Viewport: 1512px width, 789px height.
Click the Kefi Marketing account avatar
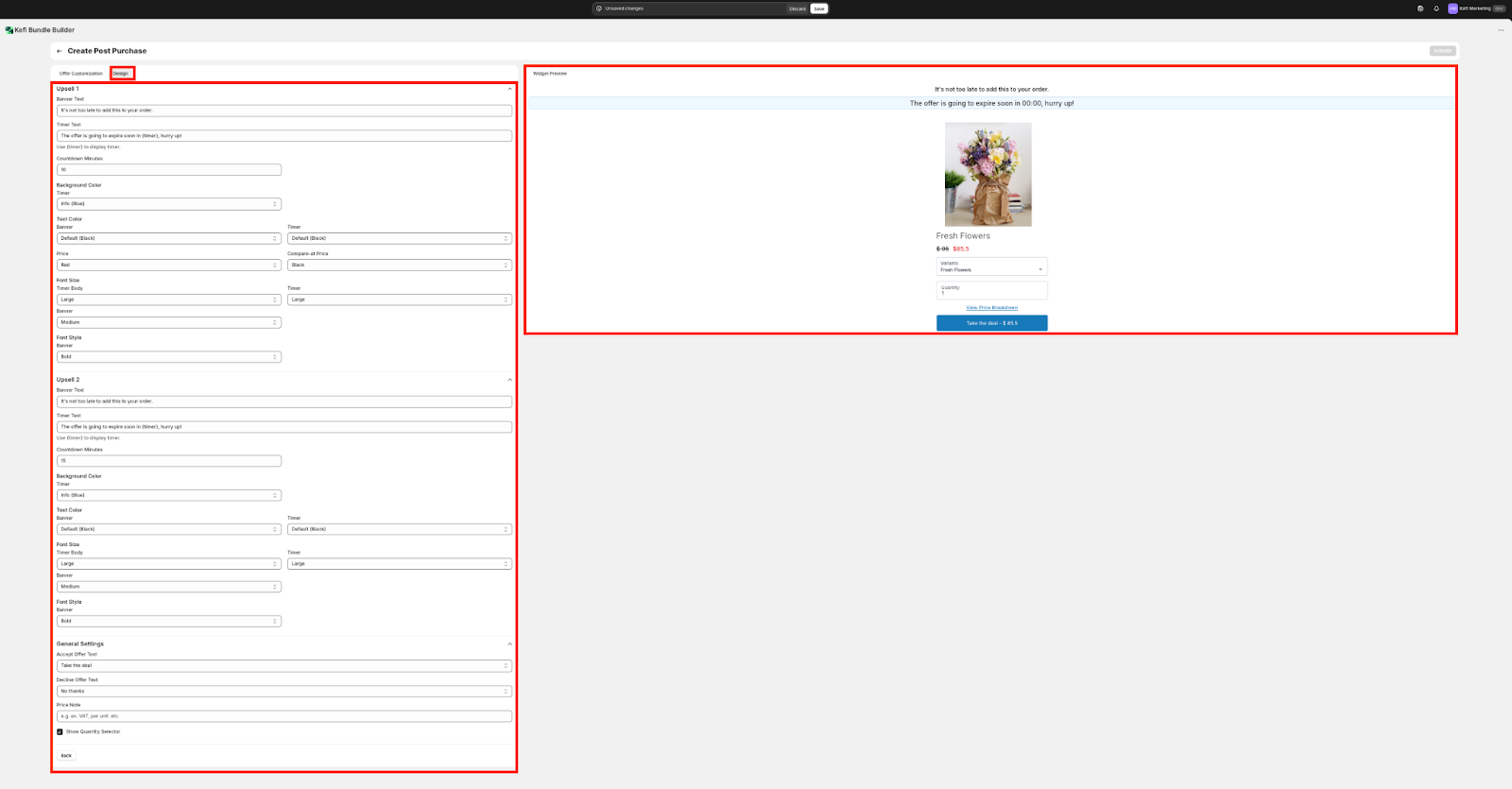click(x=1452, y=9)
